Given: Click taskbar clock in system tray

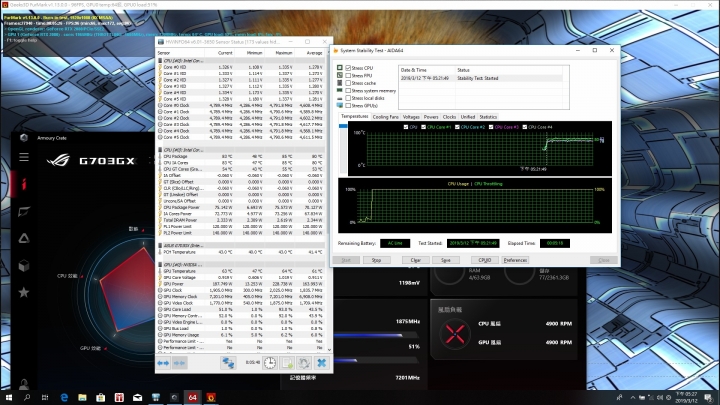Looking at the screenshot, I should coord(686,397).
